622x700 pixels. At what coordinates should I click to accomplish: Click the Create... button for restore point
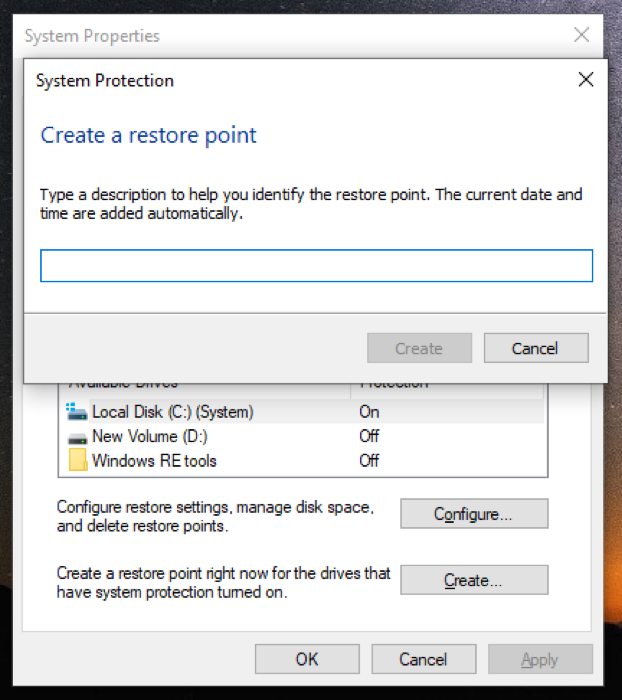click(x=474, y=580)
